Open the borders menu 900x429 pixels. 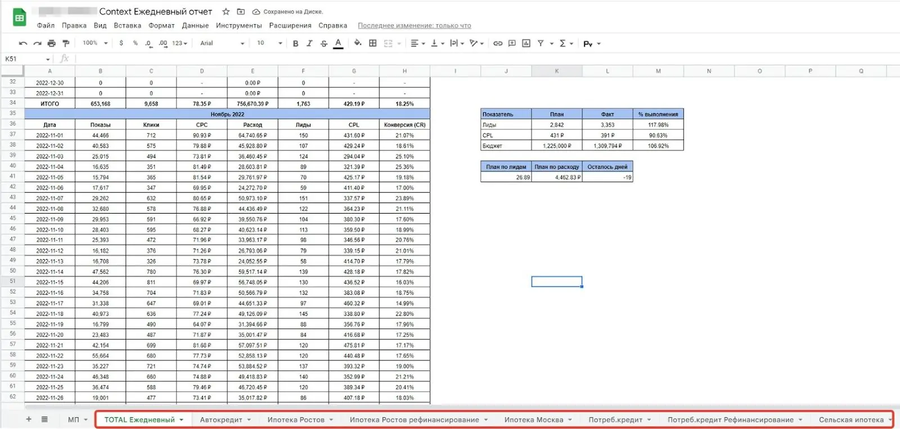(373, 43)
